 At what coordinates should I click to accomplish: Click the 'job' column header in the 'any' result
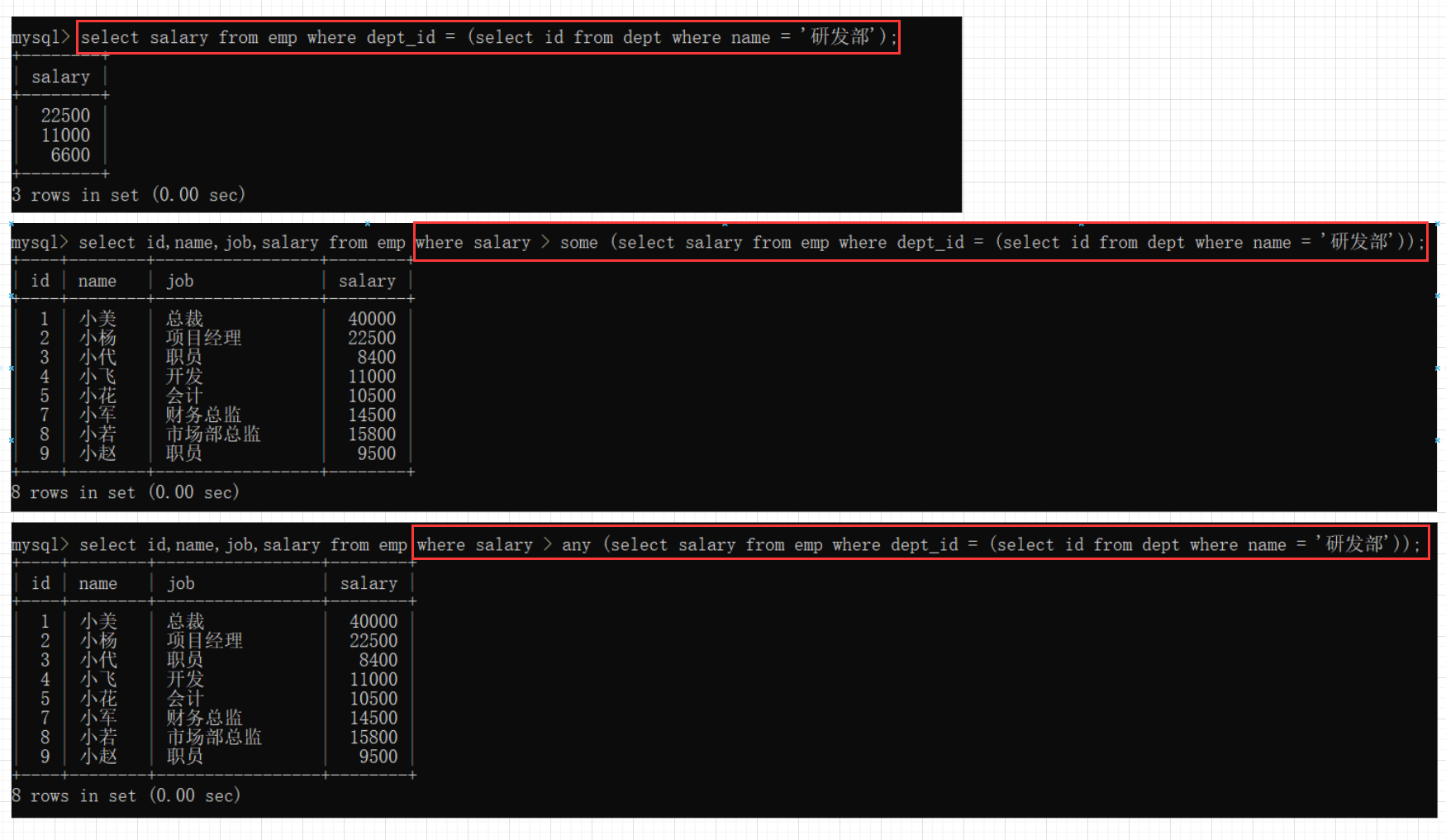click(x=182, y=583)
